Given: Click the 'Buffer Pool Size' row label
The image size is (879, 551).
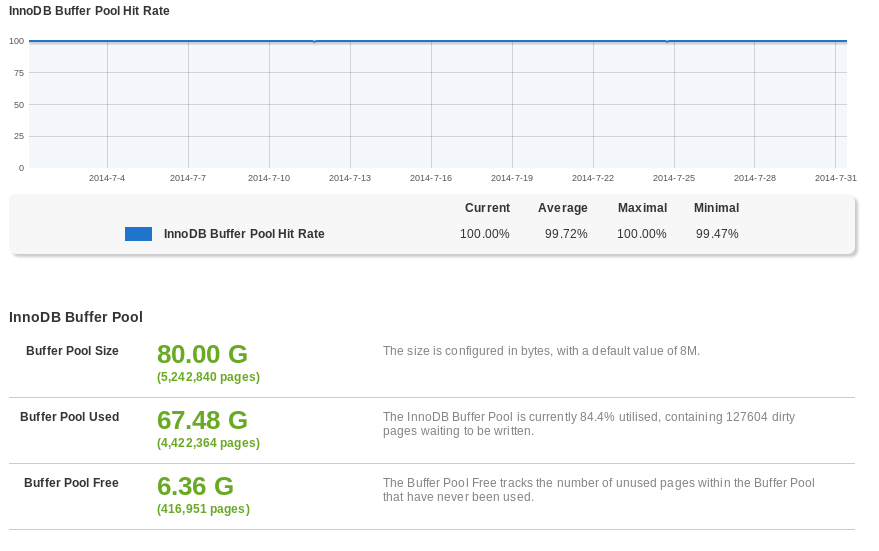Looking at the screenshot, I should tap(72, 351).
